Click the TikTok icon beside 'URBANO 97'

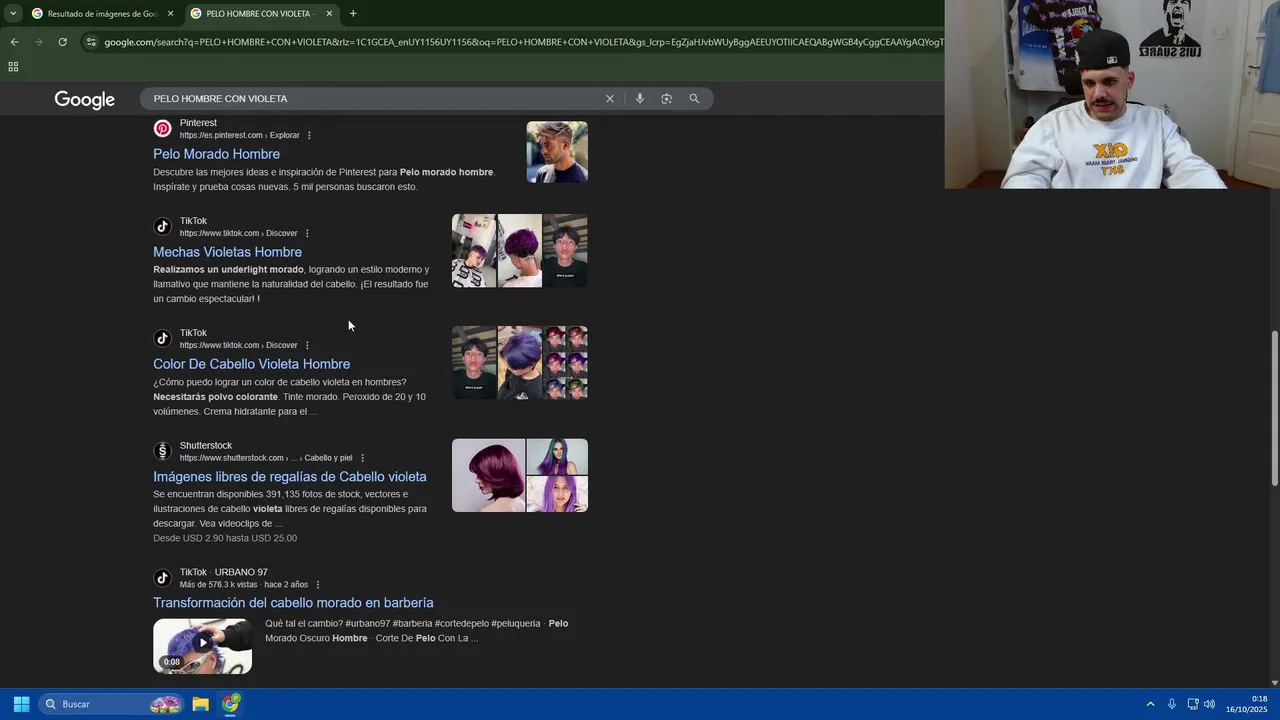pos(162,578)
